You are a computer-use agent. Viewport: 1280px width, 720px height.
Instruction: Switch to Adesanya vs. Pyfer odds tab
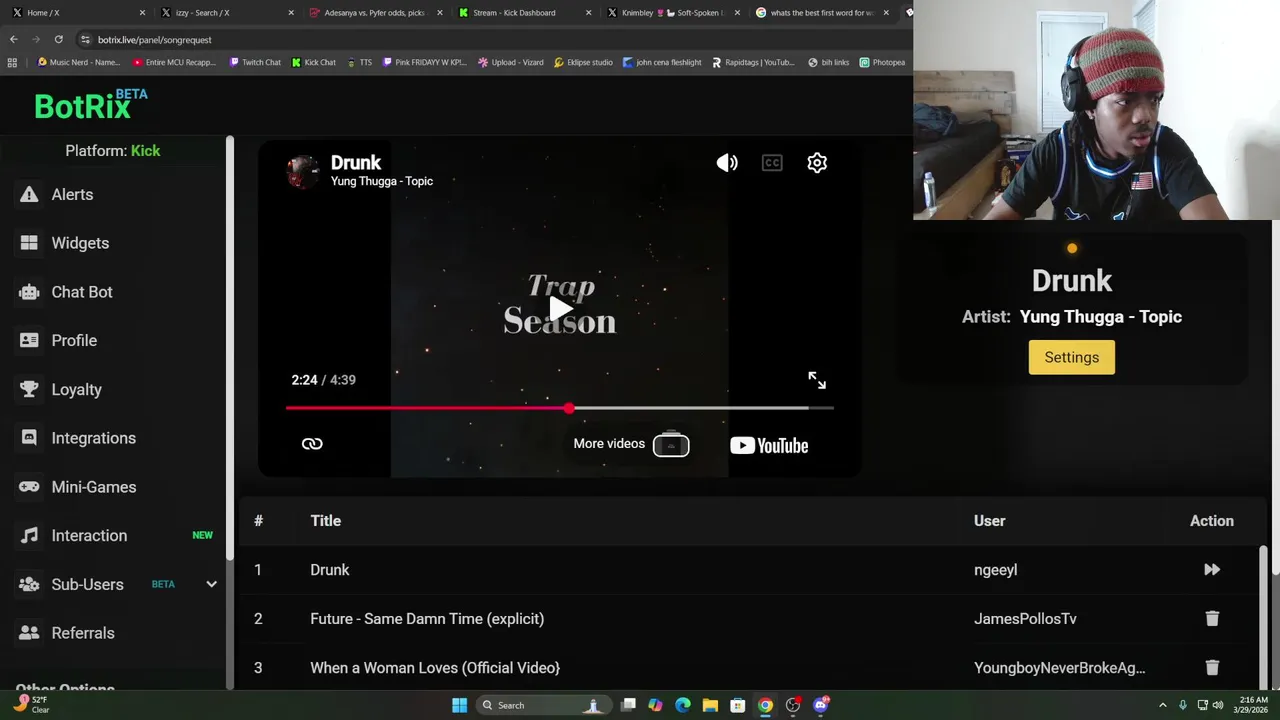coord(374,13)
